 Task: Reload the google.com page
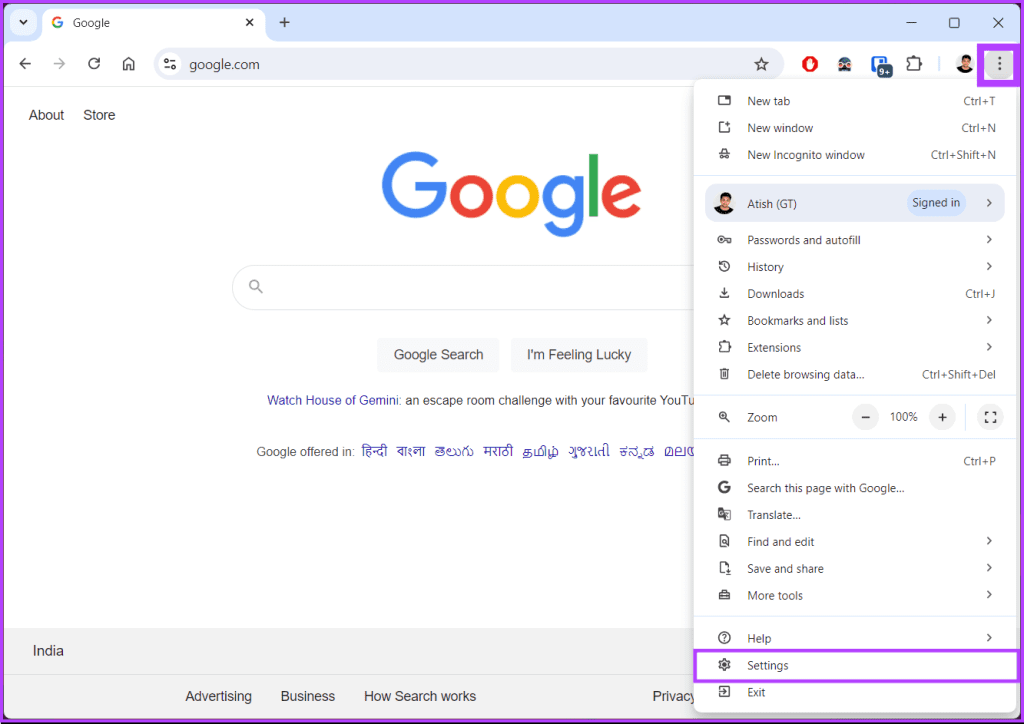(x=93, y=63)
